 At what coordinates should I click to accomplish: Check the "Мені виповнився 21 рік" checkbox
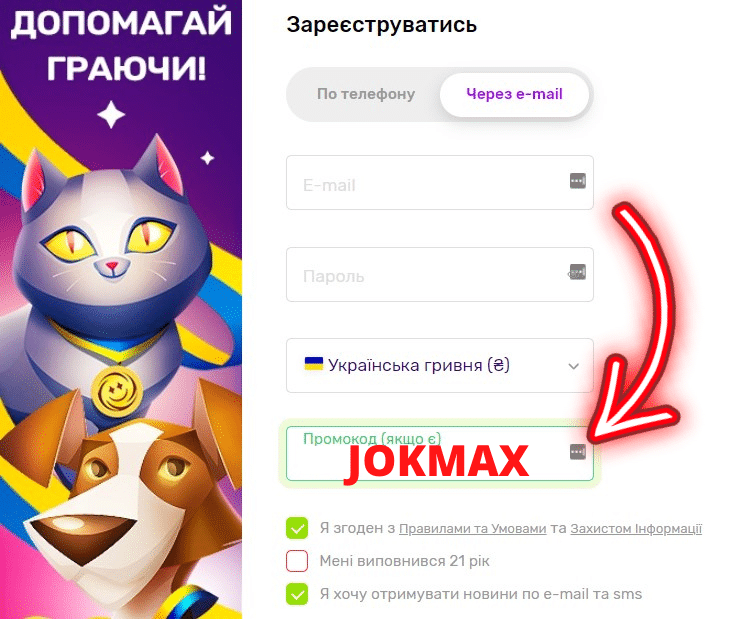pyautogui.click(x=297, y=561)
